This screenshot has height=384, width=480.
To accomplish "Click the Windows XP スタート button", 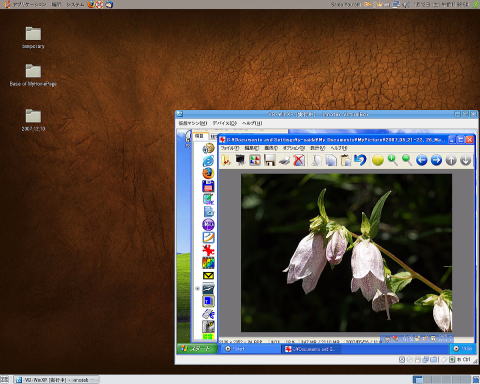I will 197,349.
